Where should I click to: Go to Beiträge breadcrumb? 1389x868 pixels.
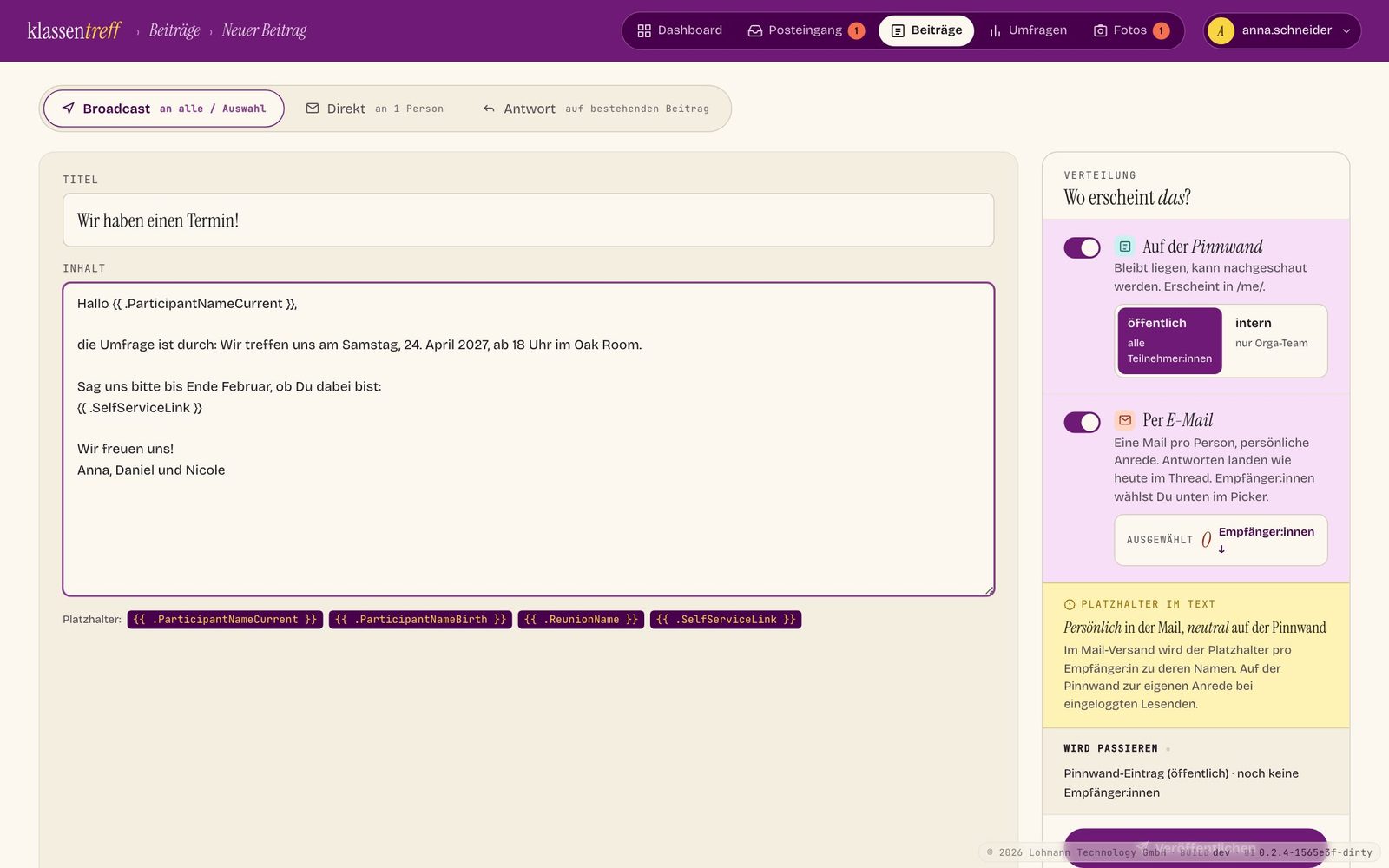click(x=174, y=30)
